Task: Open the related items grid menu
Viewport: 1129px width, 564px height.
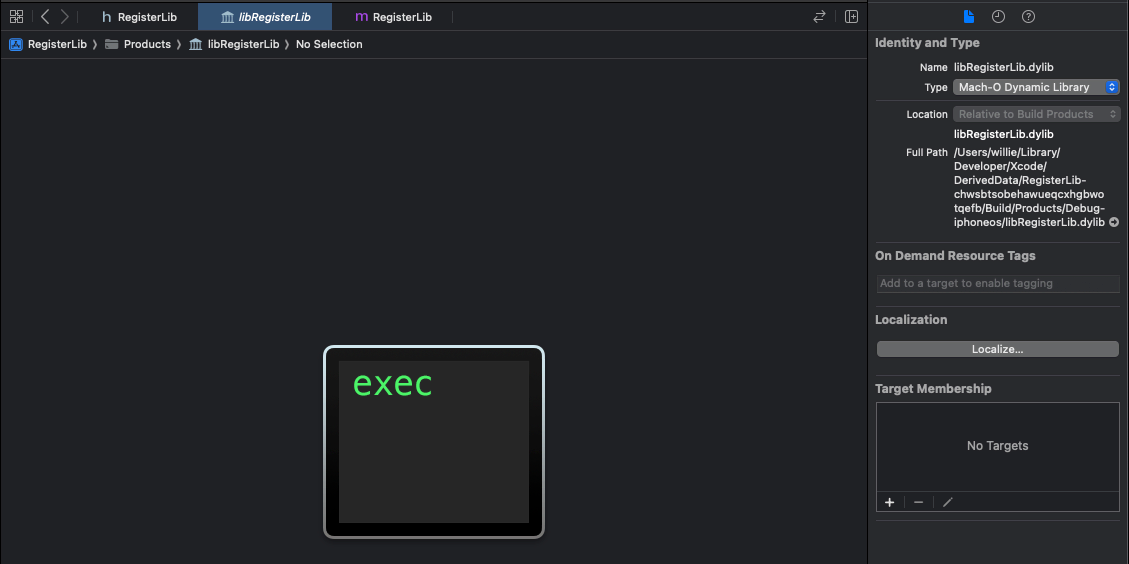Action: (x=16, y=17)
